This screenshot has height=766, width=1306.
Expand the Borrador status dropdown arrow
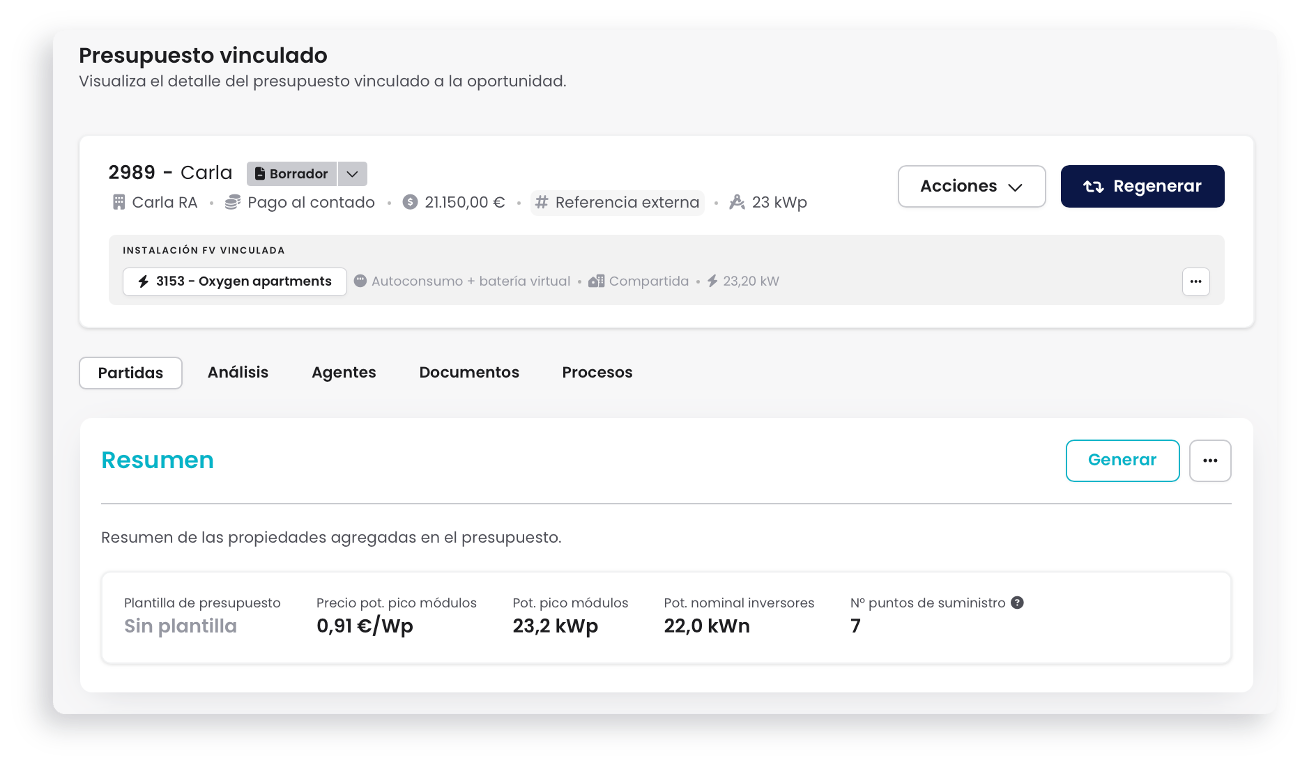click(x=352, y=174)
